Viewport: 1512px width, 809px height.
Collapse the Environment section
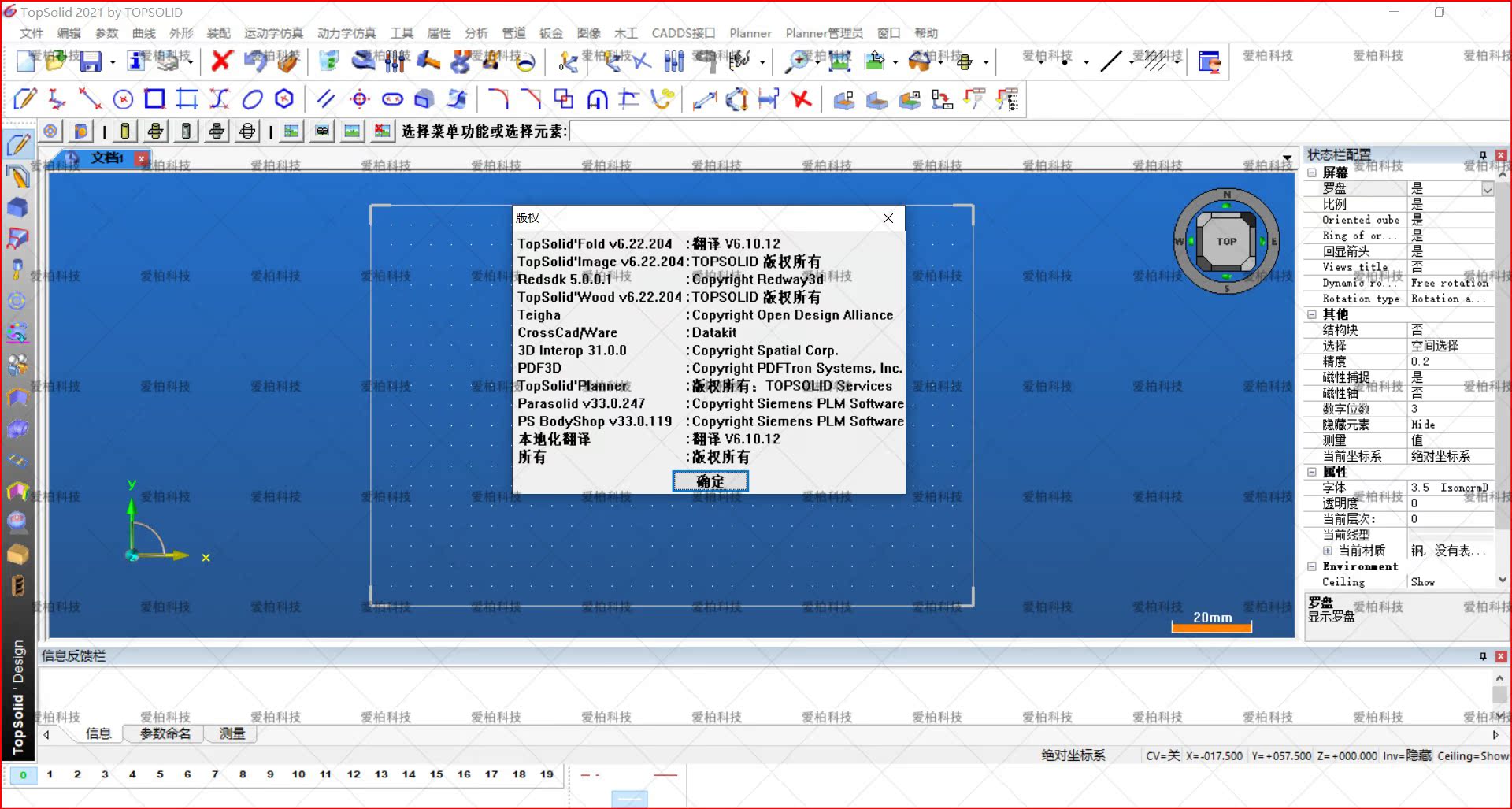[1312, 566]
